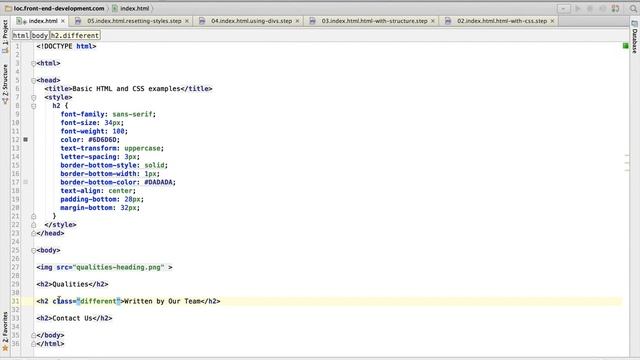
Task: Click fold end marker at closing brace
Action: tap(33, 216)
